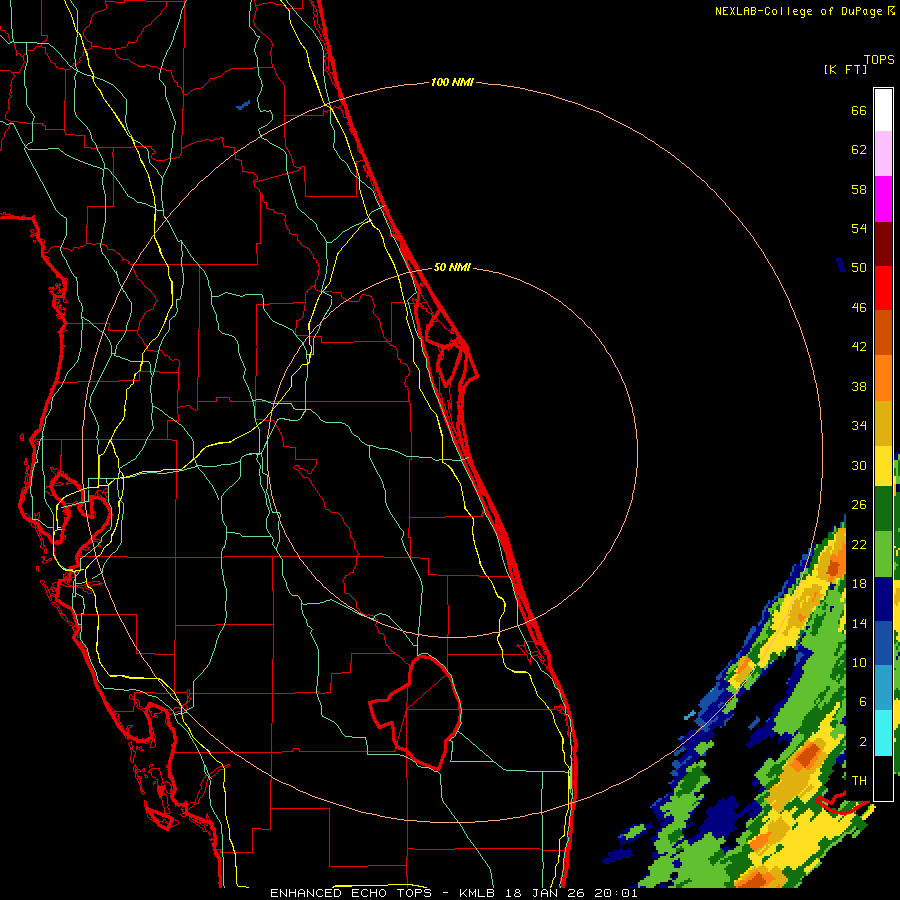Click the 66 value on the scale
Viewport: 900px width, 900px height.
click(x=859, y=110)
